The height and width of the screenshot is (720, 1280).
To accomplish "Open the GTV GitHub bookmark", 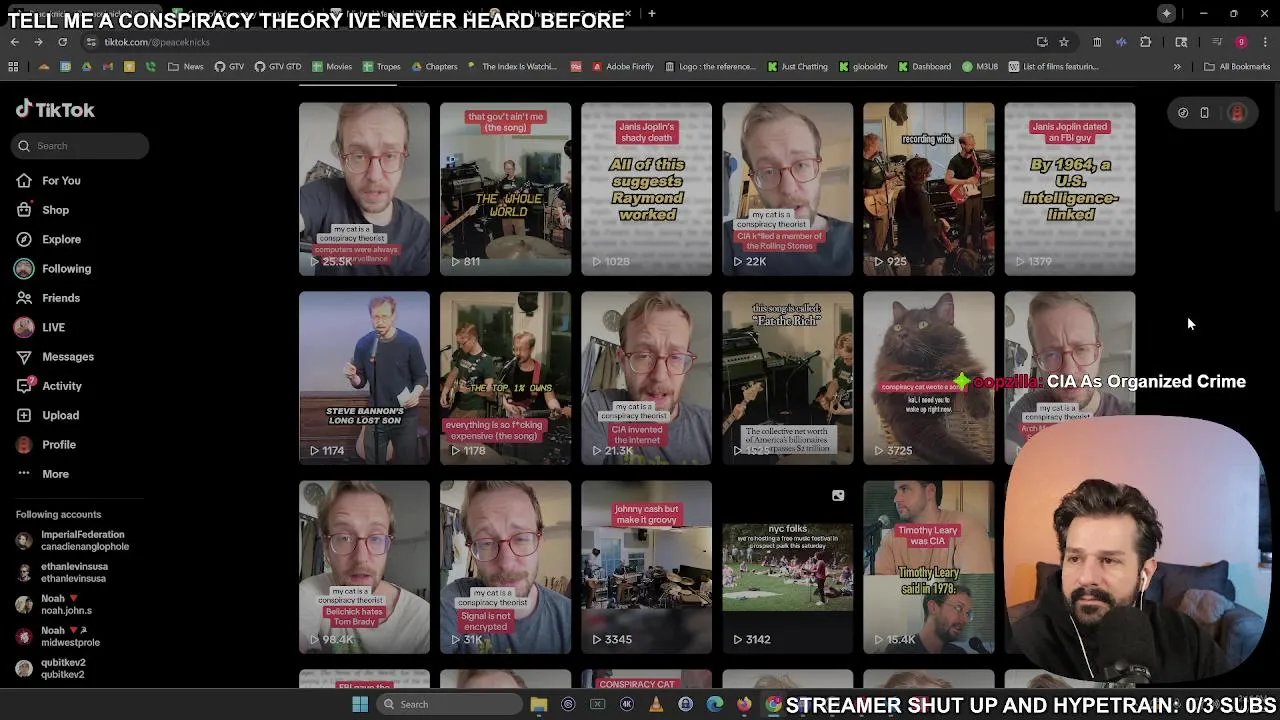I will pos(229,67).
